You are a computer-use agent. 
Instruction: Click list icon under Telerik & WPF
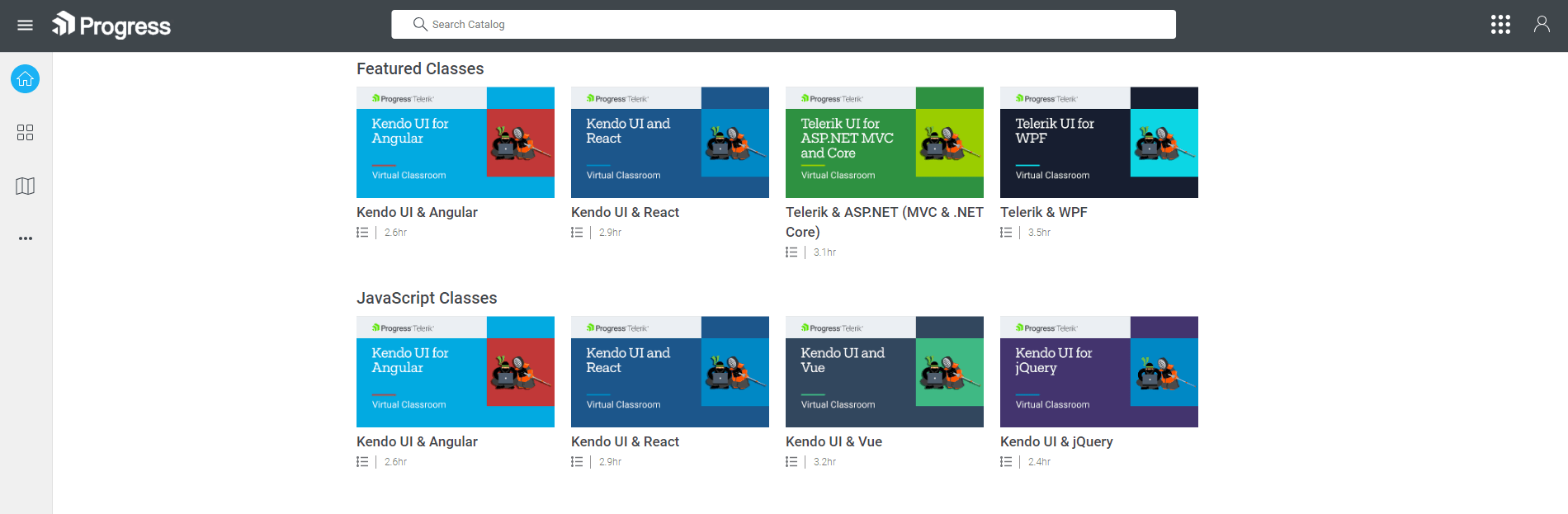pyautogui.click(x=1006, y=233)
